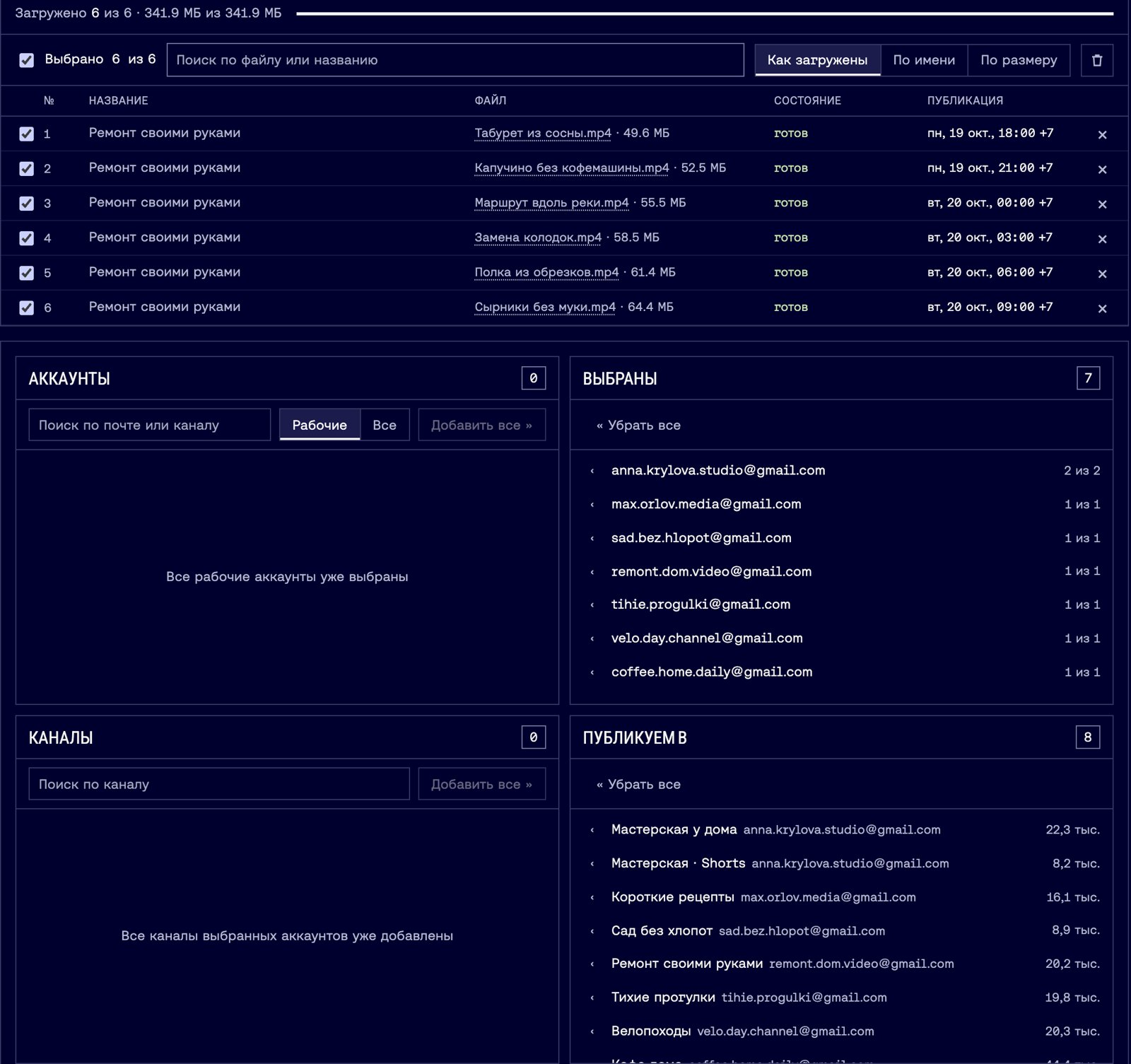
Task: Sort the list По размеру
Action: click(x=1019, y=60)
